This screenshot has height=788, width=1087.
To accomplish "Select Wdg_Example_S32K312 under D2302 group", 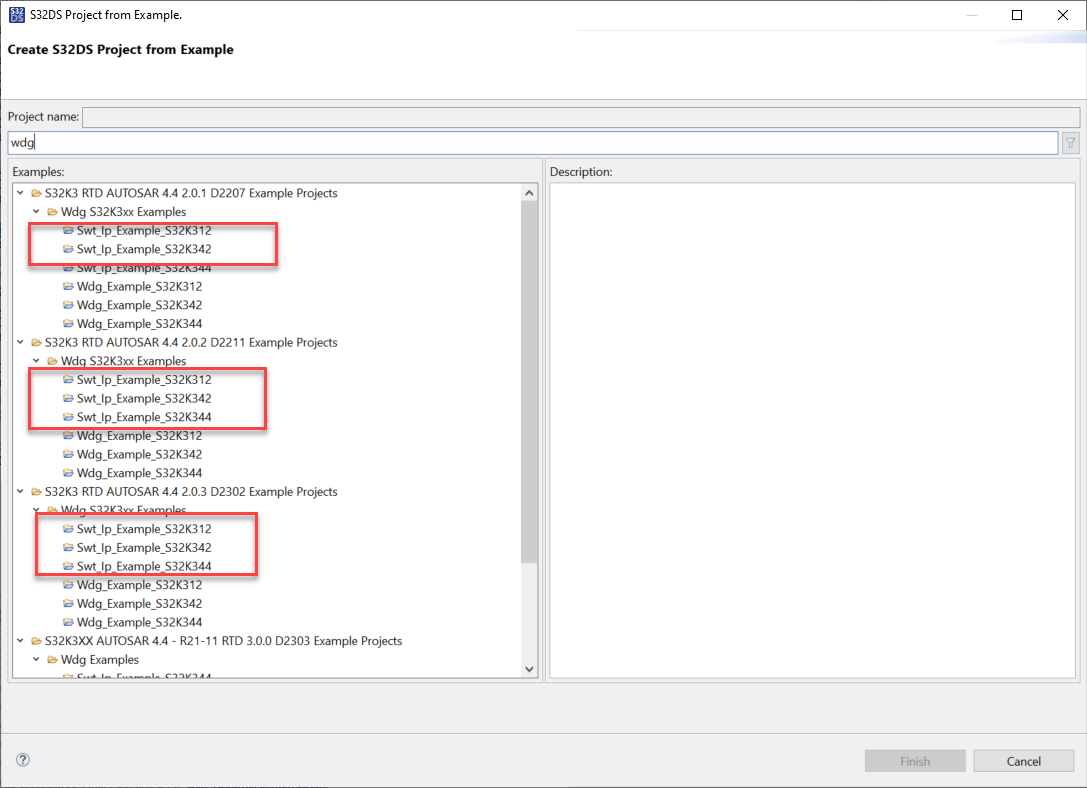I will (139, 585).
